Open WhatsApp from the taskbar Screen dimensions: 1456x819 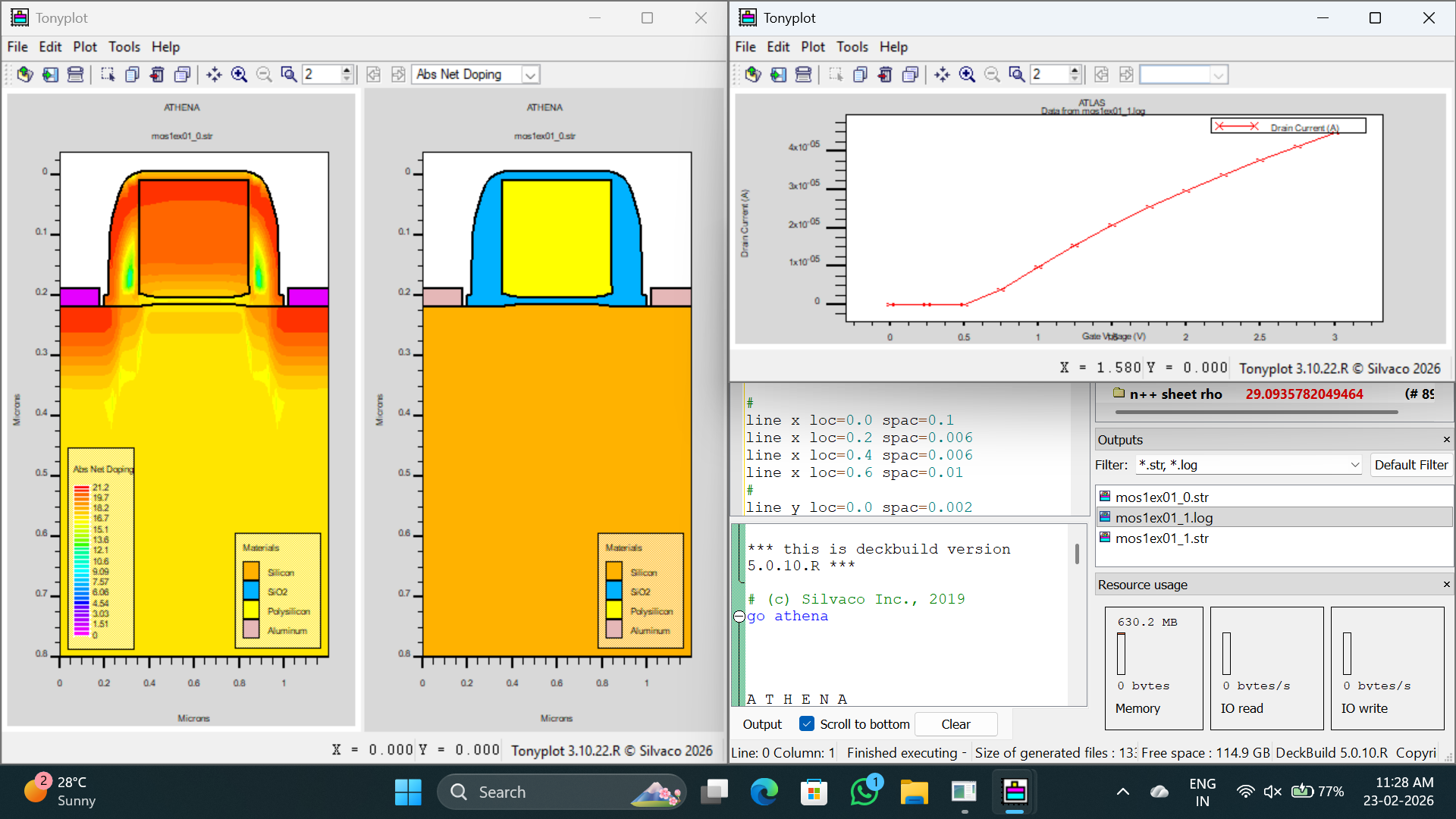point(864,792)
